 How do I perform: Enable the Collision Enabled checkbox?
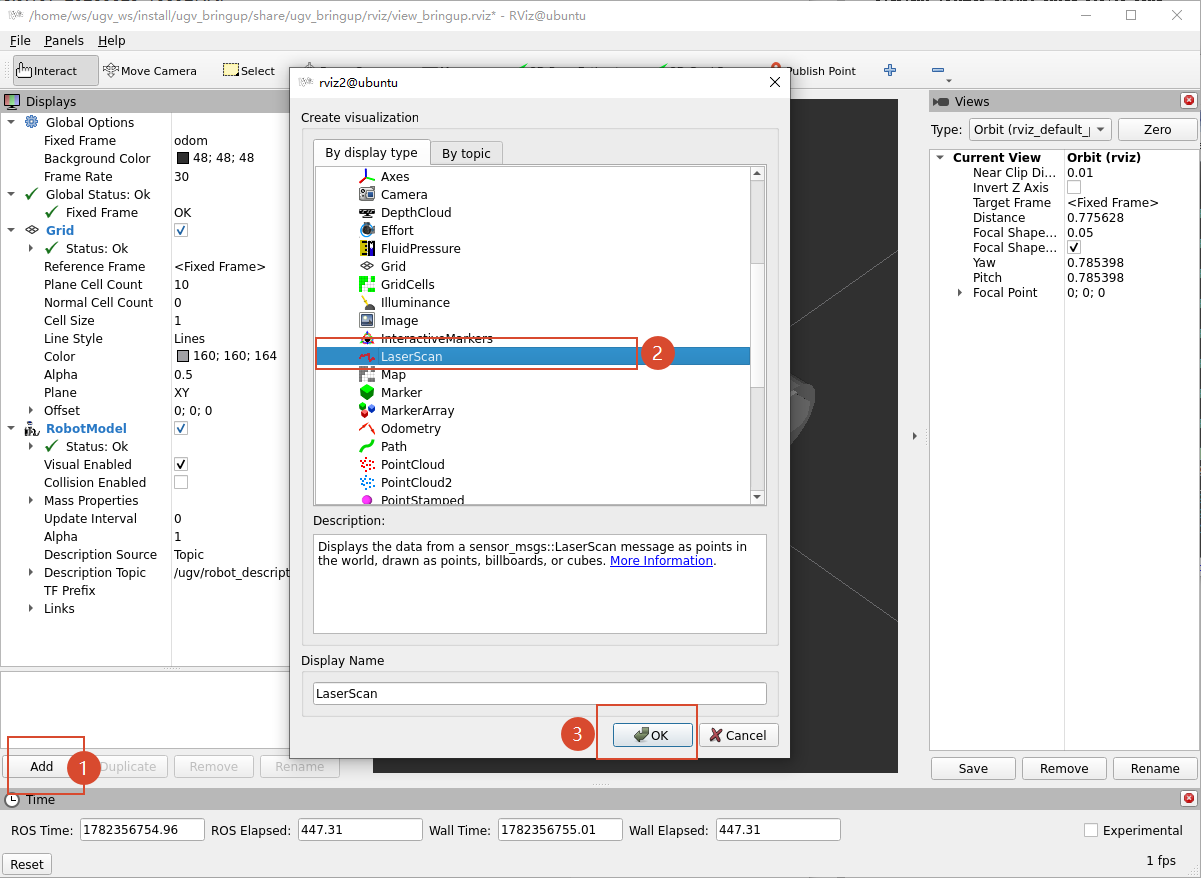point(181,482)
